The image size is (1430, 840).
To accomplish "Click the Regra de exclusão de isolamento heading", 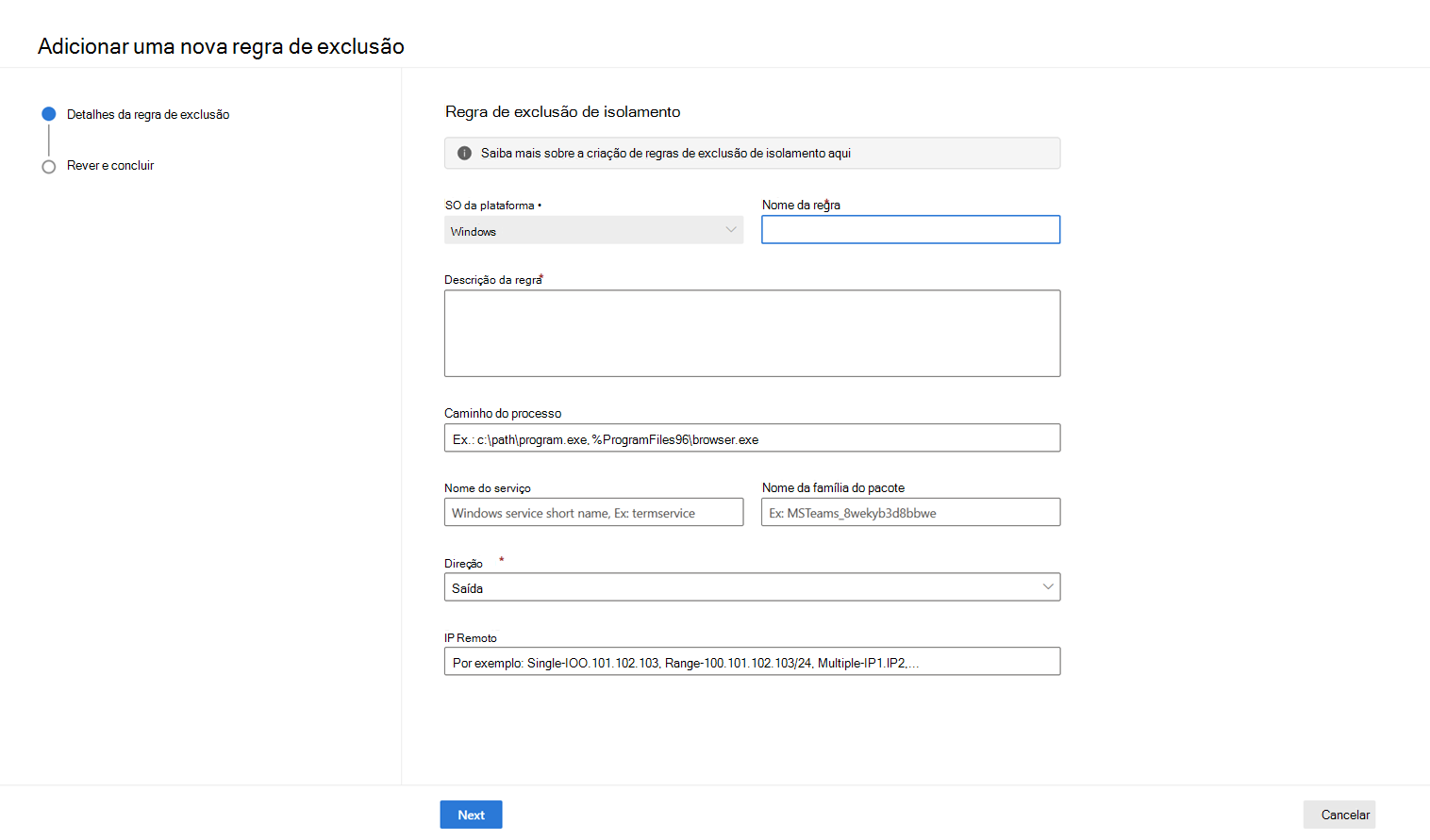I will pyautogui.click(x=562, y=112).
